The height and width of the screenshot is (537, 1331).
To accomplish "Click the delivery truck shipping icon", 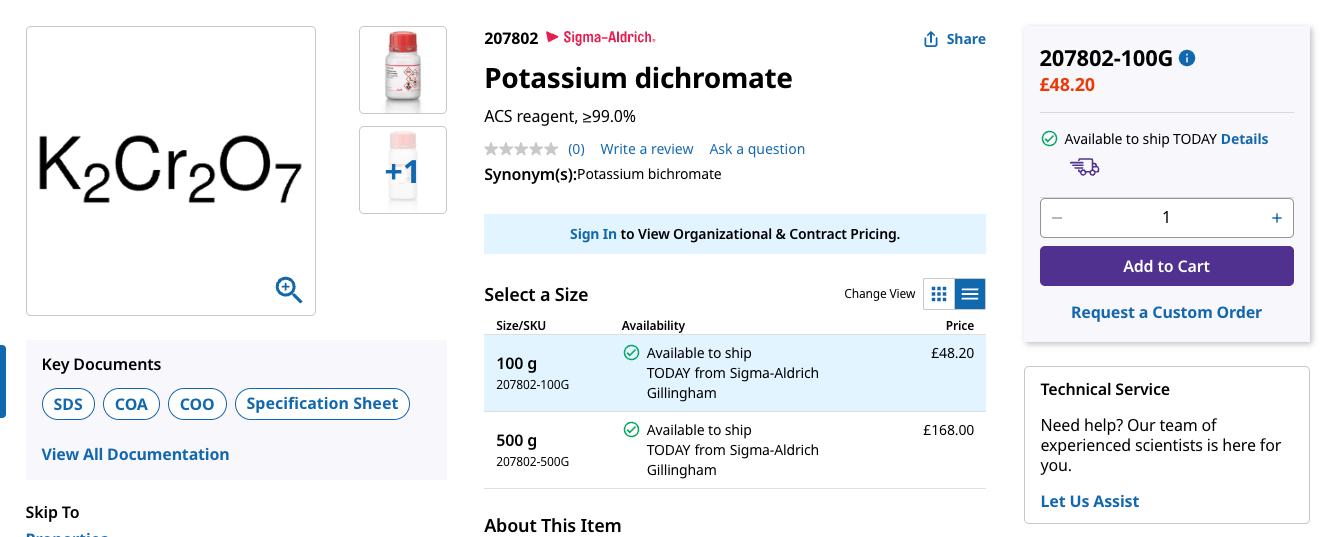I will (1084, 166).
